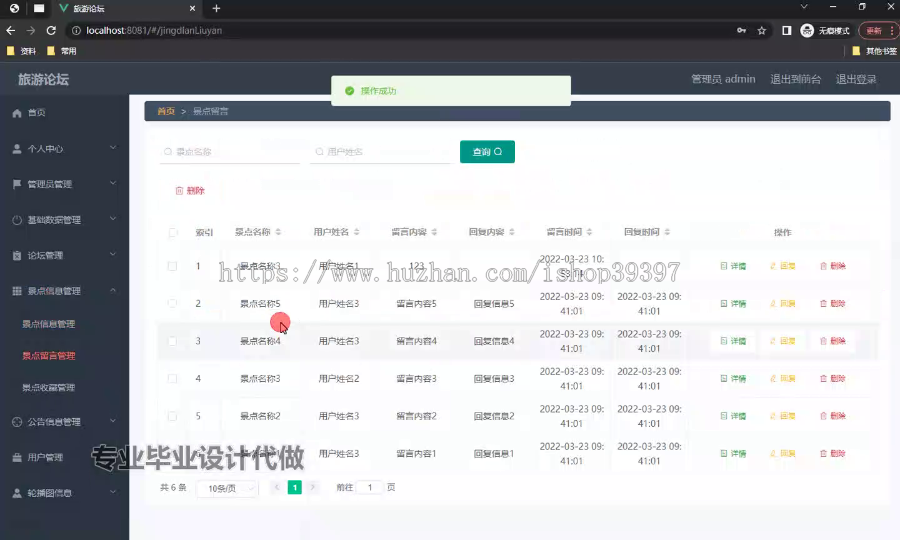Check the row 1 checkbox
The image size is (900, 540).
pyautogui.click(x=172, y=266)
